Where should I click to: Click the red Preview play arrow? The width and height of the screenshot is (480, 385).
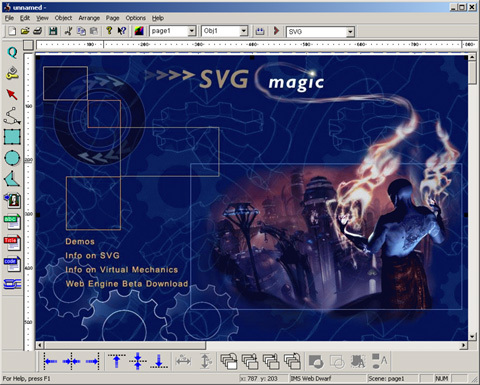pos(276,31)
